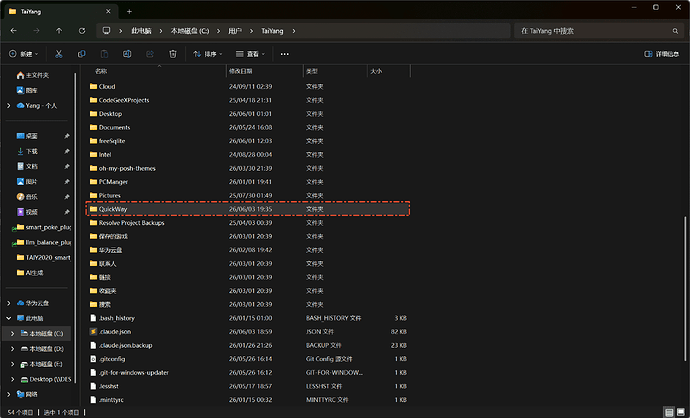Go up one folder level arrow
Image resolution: width=690 pixels, height=418 pixels.
pos(59,31)
